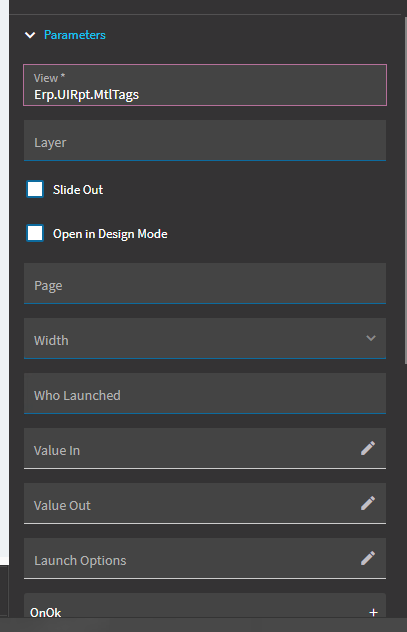
Task: Edit Launch Options via pencil icon
Action: click(368, 558)
